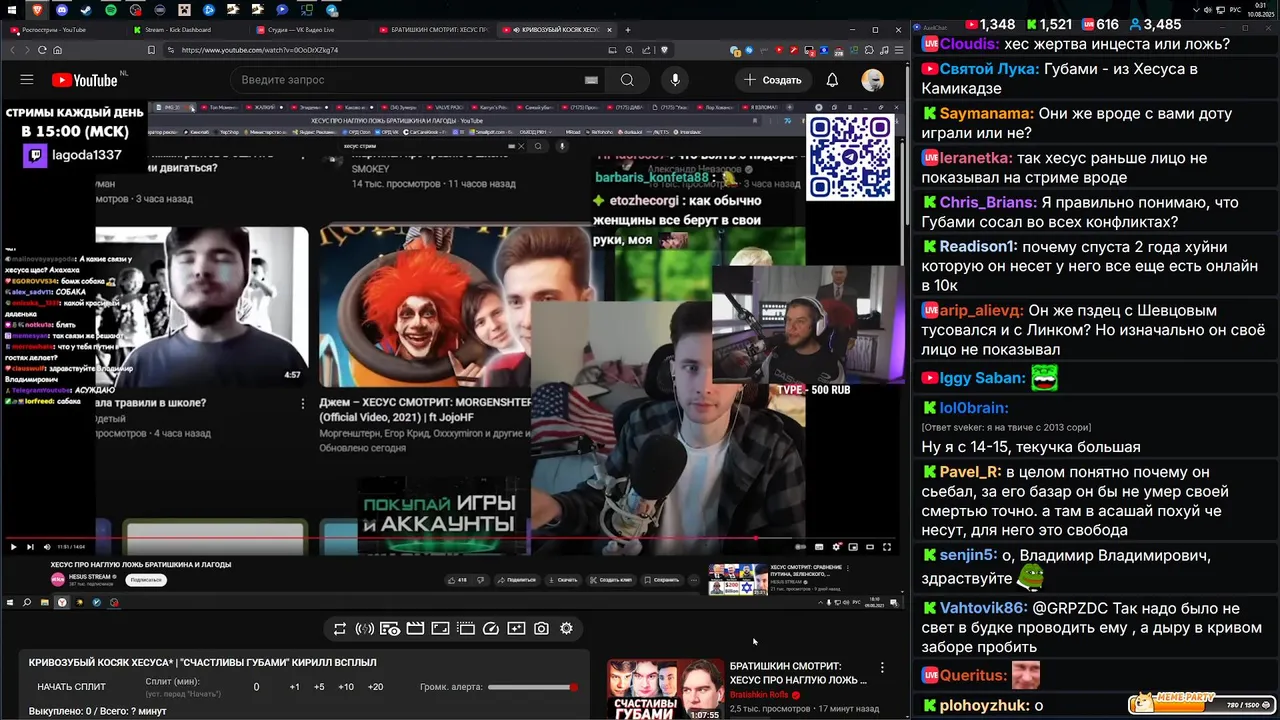Skip to next video in player controls
Viewport: 1280px width, 720px height.
click(30, 547)
